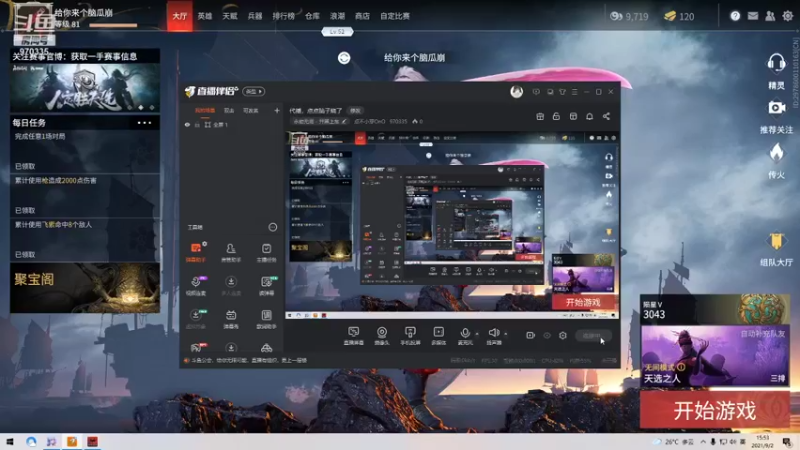Toggle preview eye icon in bottom toolbar
The image size is (800, 450).
[547, 335]
